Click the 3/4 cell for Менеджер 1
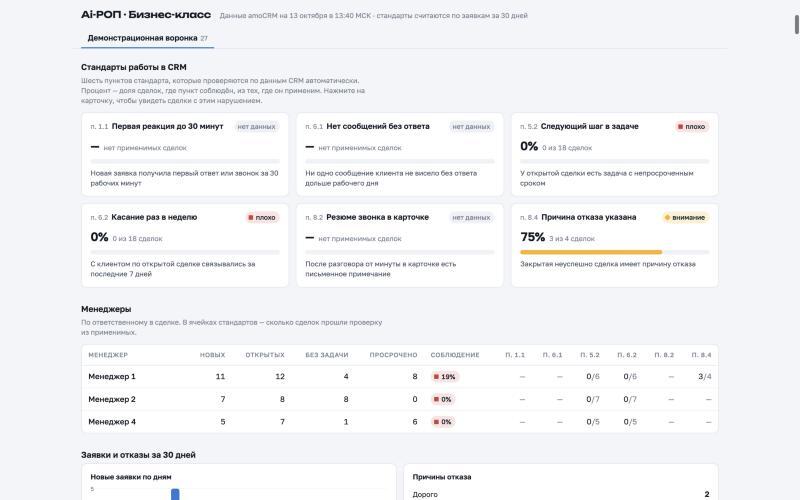Image resolution: width=800 pixels, height=500 pixels. click(x=705, y=377)
